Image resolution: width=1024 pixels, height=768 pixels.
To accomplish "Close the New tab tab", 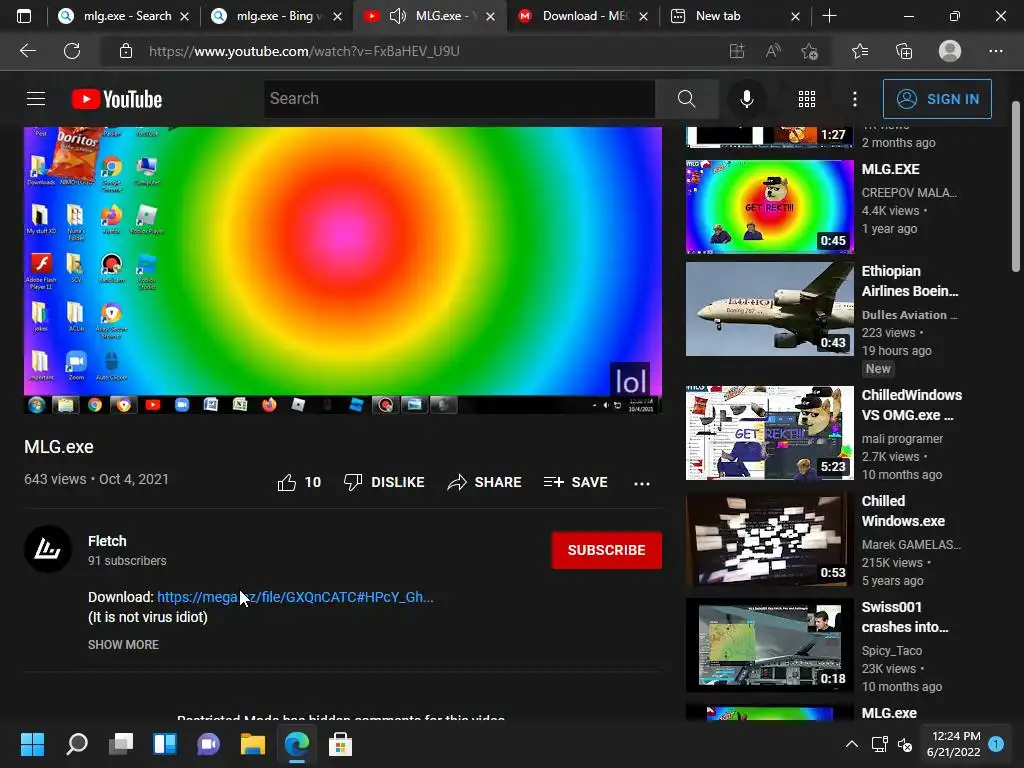I will point(795,16).
